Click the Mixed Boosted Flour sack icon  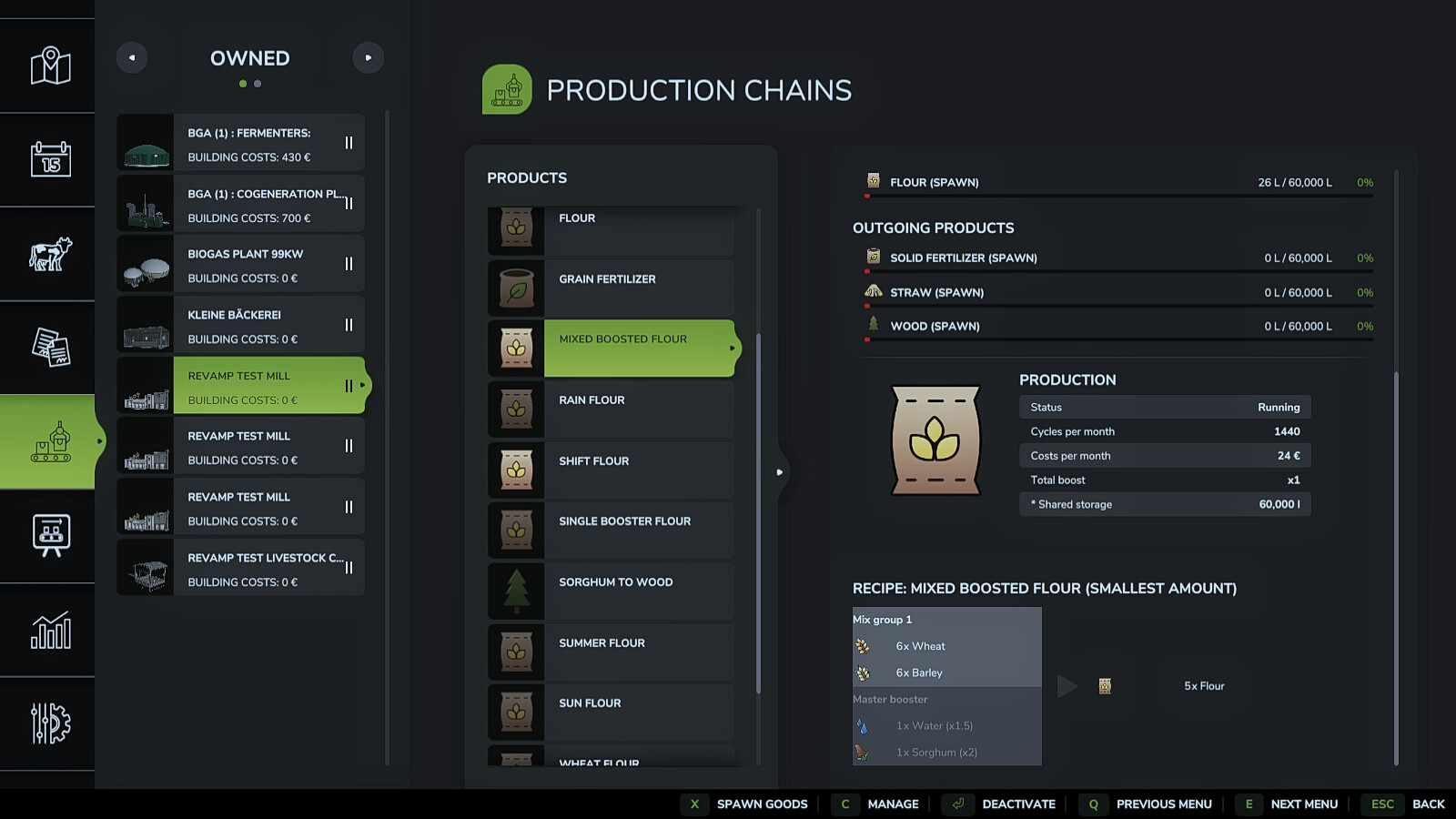(x=516, y=349)
